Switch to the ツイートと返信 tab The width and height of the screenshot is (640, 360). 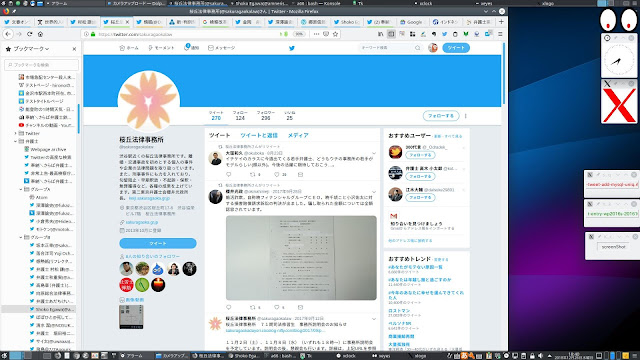[x=259, y=135]
